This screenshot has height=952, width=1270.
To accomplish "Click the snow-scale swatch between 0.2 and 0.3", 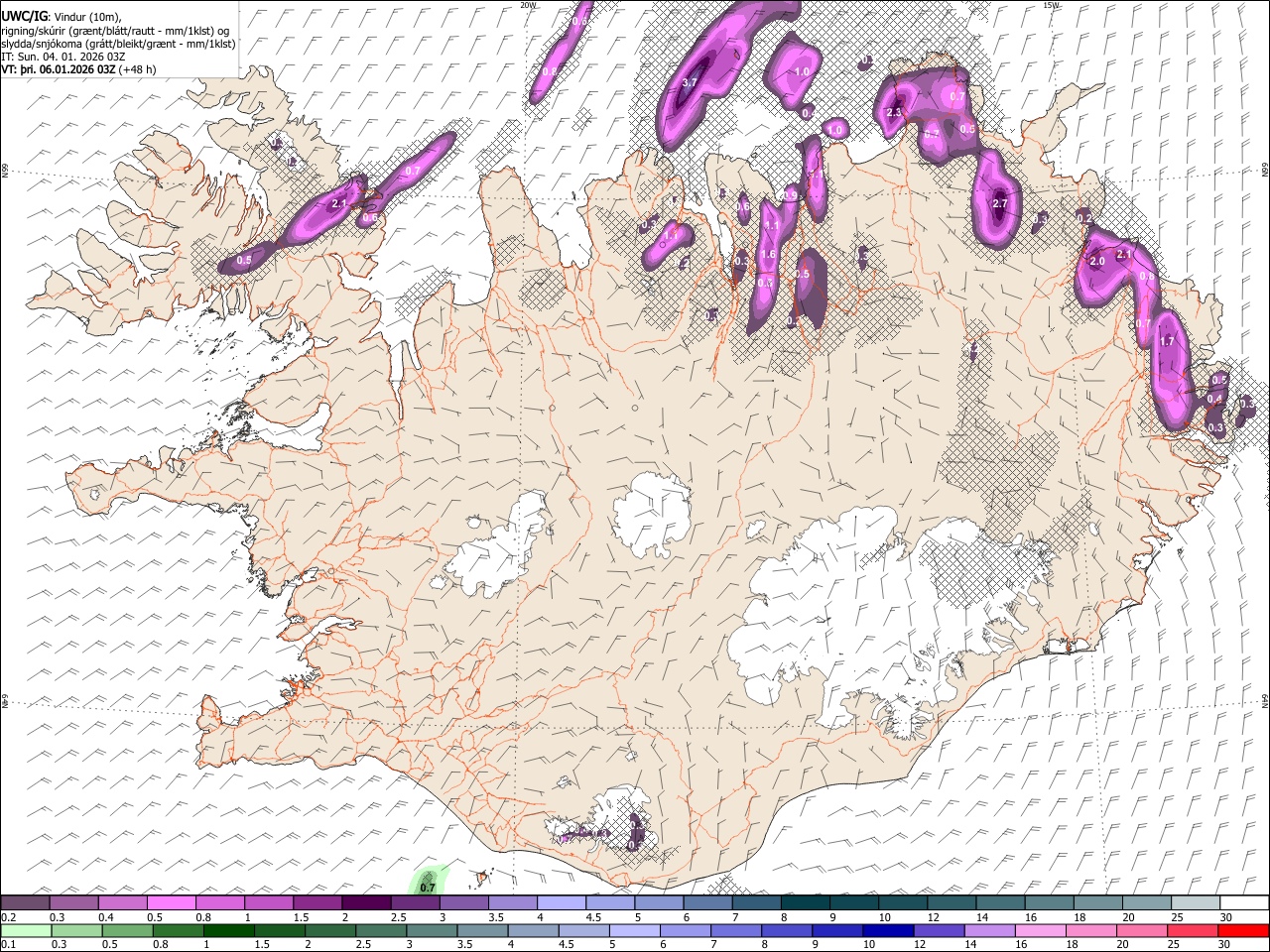I will tap(25, 902).
